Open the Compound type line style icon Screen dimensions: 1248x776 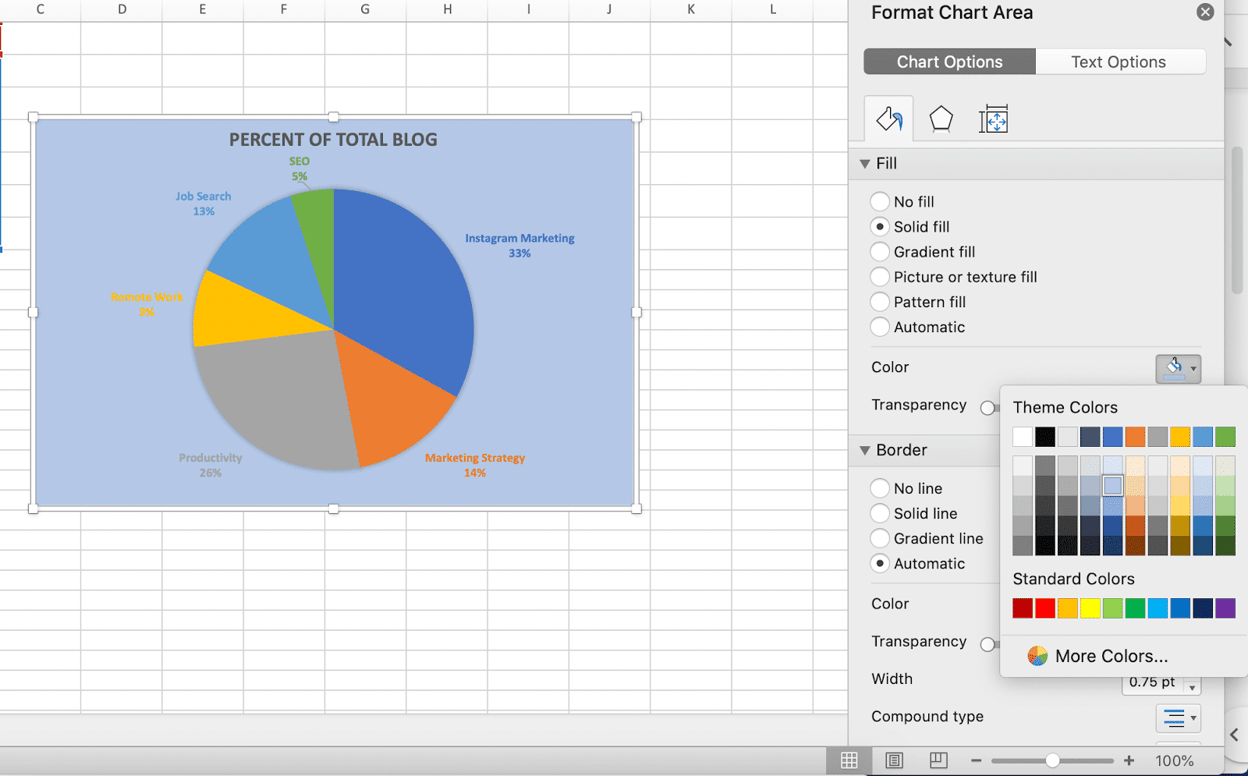(1178, 717)
